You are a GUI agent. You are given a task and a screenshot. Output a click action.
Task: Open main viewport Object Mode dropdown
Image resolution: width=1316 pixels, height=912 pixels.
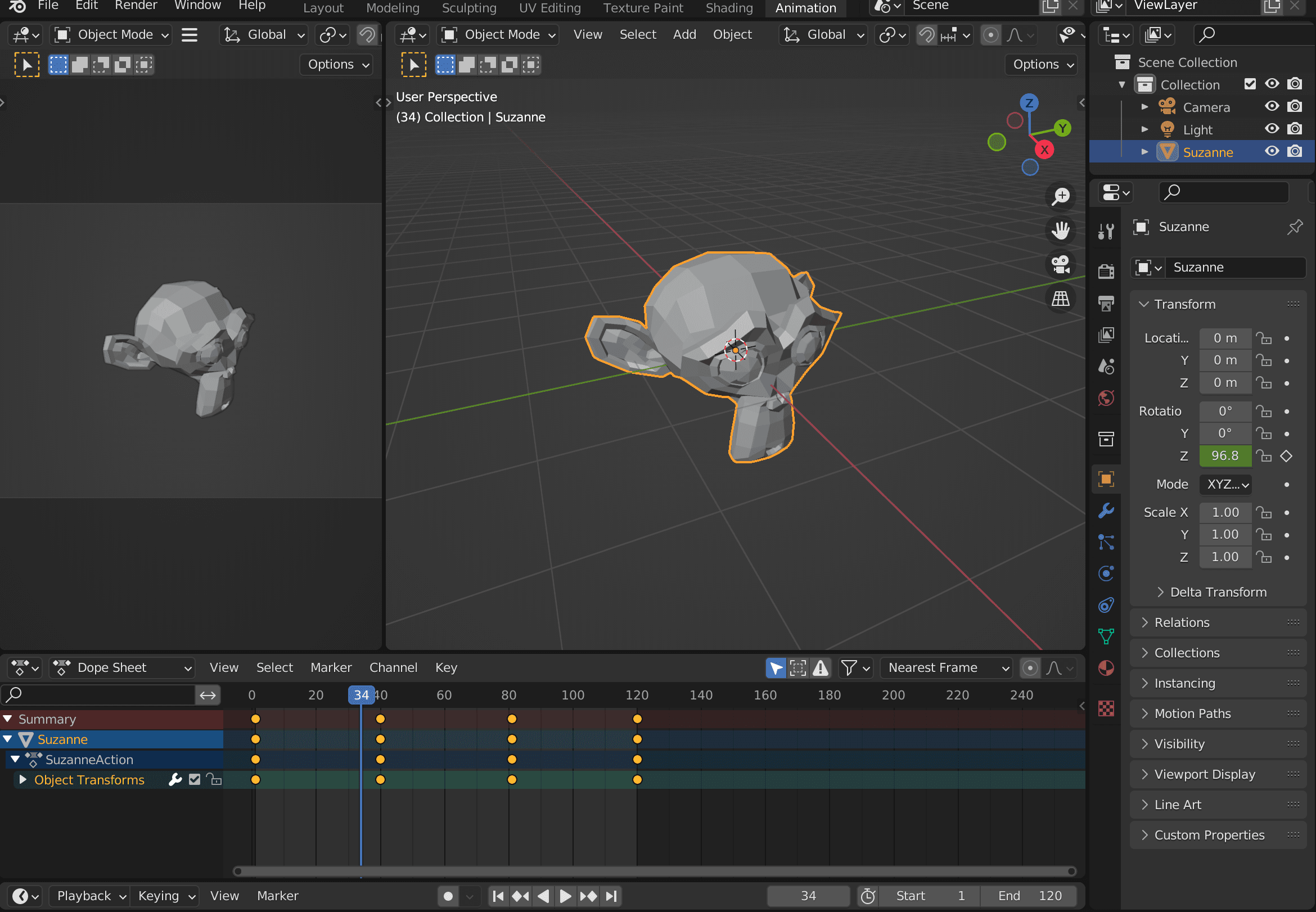498,35
